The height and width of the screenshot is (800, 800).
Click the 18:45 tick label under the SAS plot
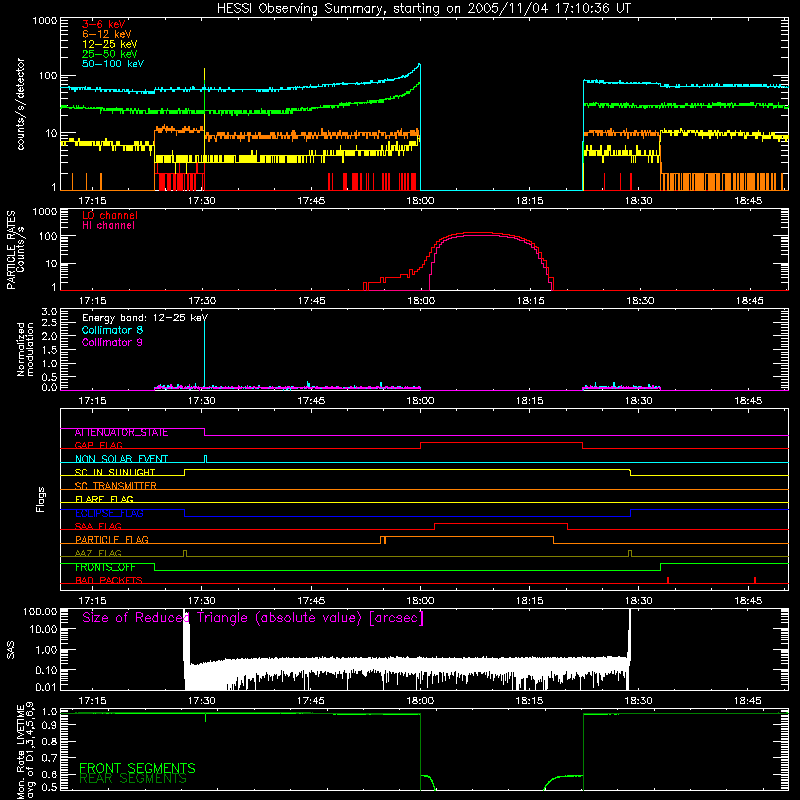pos(748,701)
